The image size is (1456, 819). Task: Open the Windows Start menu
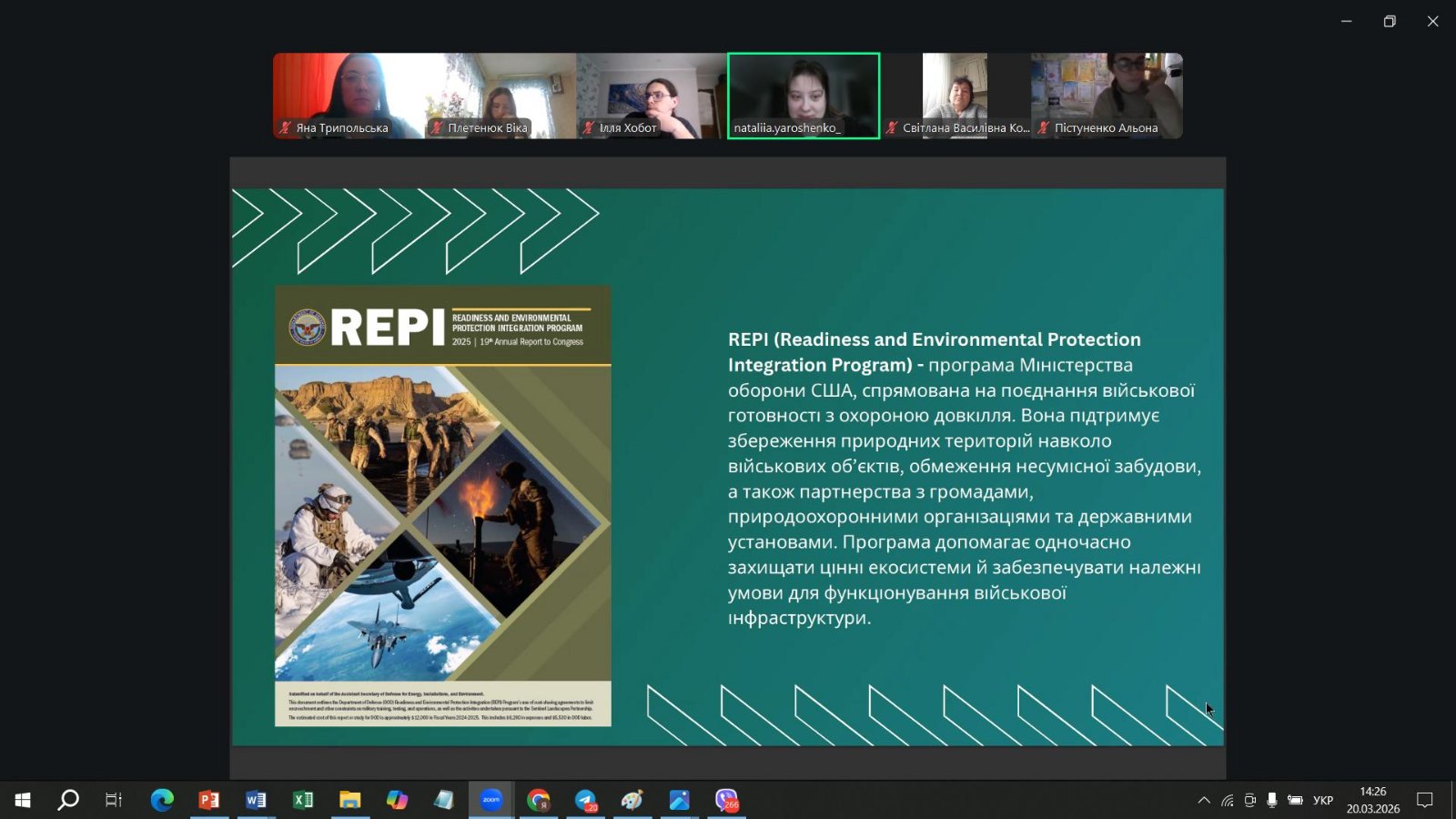(23, 800)
